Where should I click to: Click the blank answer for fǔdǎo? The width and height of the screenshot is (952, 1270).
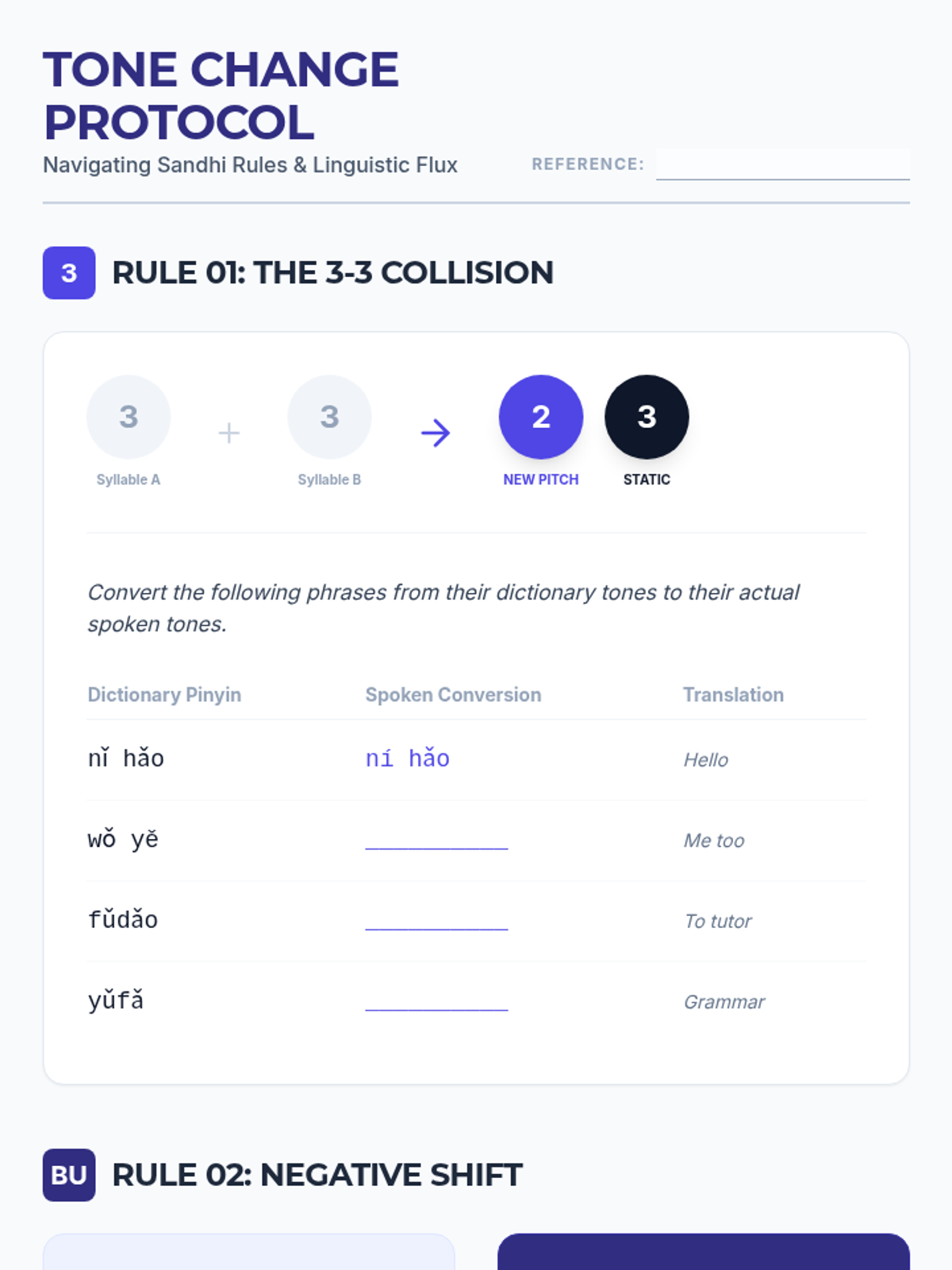(436, 921)
